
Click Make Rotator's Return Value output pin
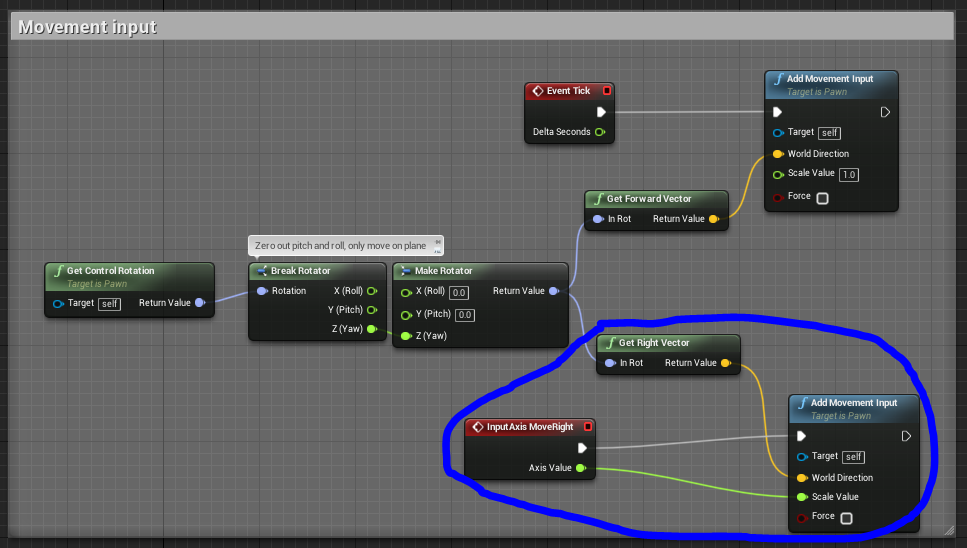coord(555,291)
